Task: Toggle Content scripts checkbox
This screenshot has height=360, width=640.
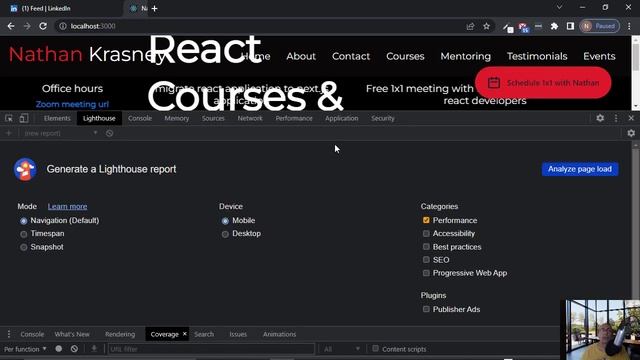Action: coord(376,348)
